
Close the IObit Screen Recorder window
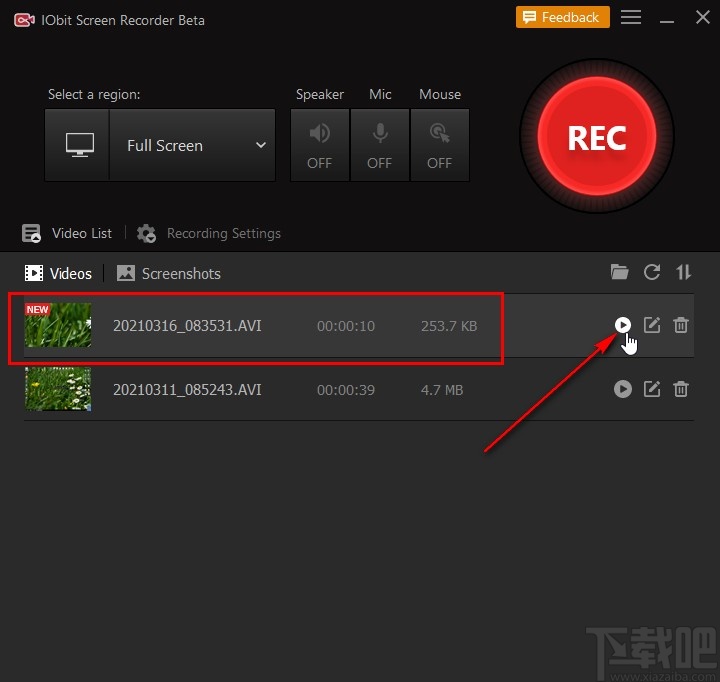pos(703,17)
